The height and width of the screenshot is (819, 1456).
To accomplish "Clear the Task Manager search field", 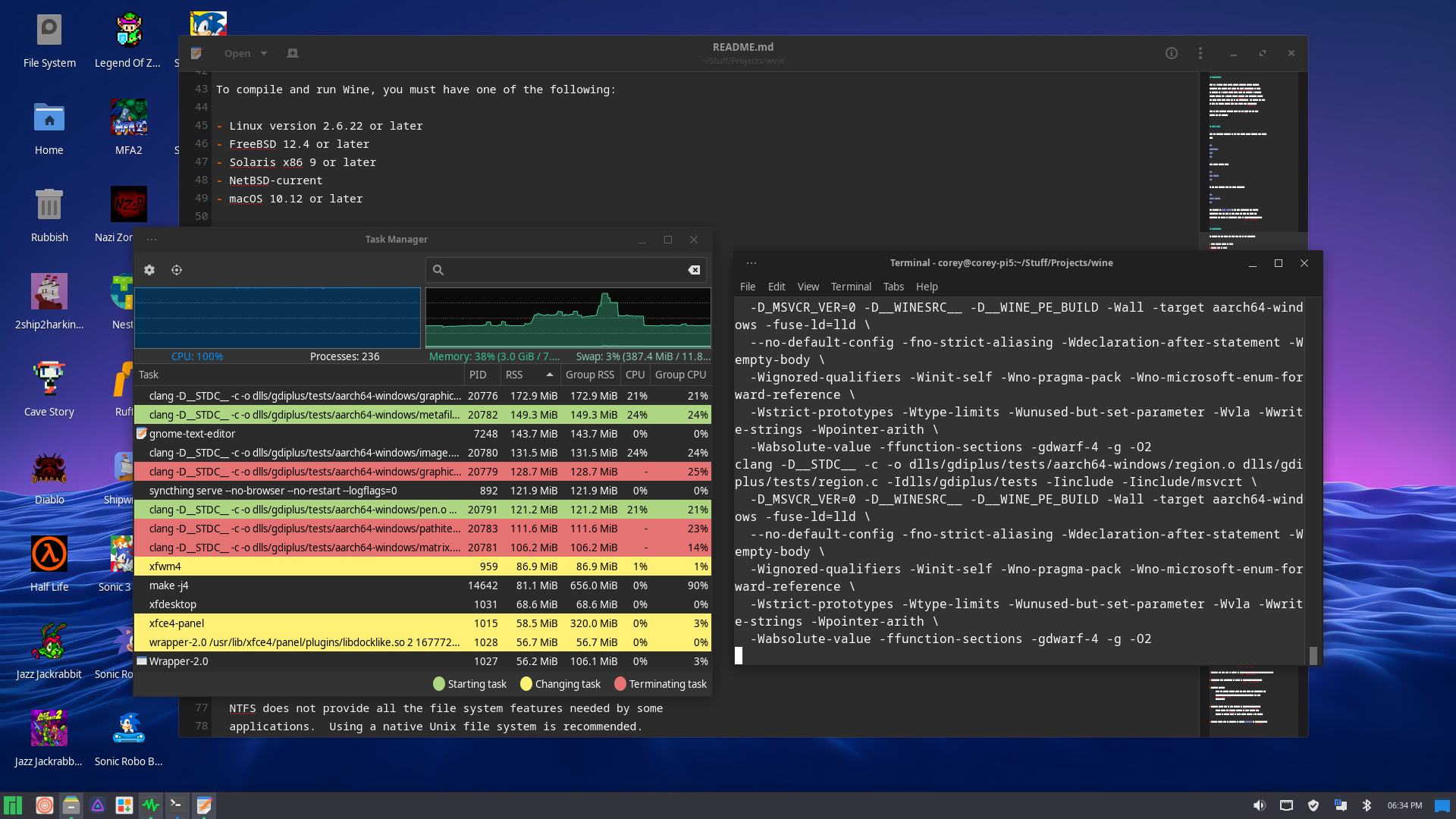I will 694,270.
